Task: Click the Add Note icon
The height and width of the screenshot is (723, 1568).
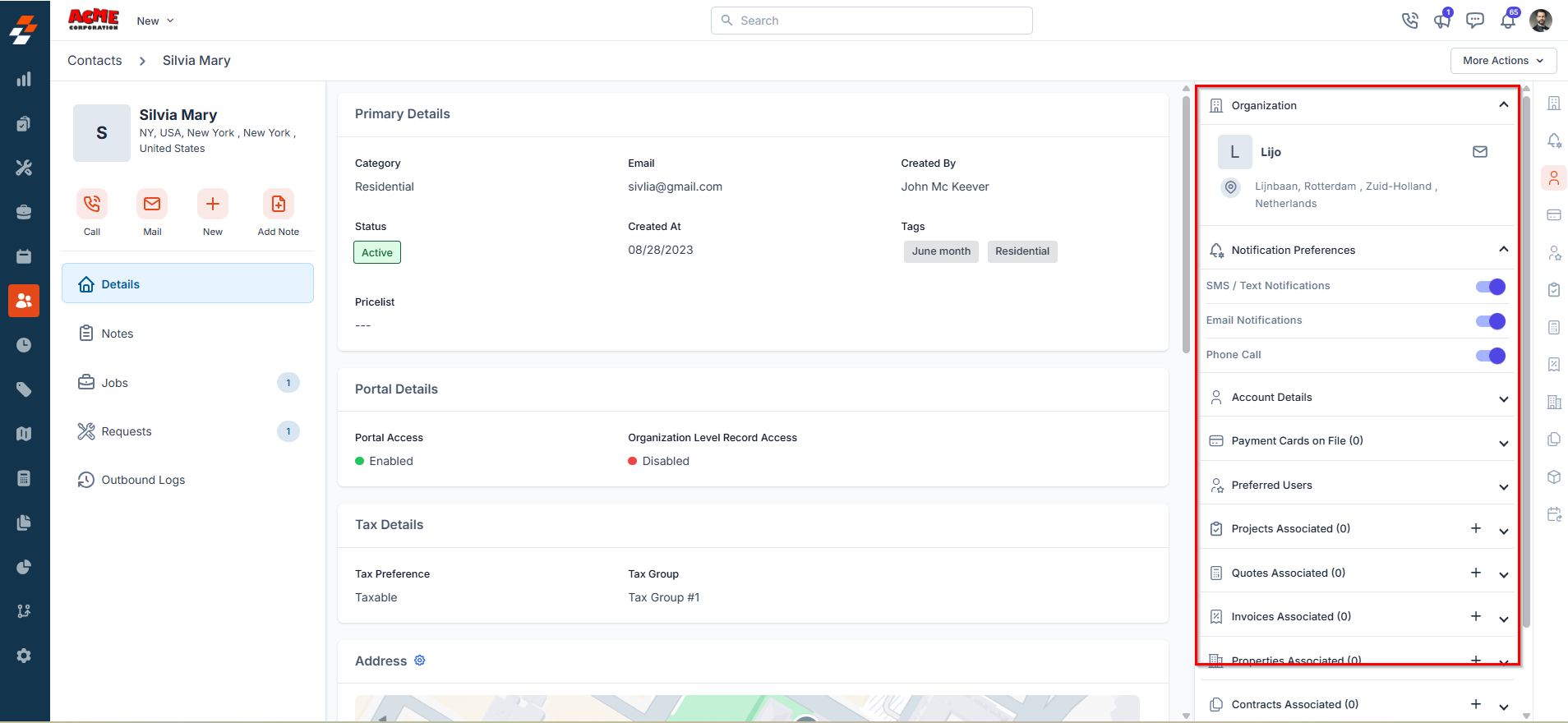Action: pos(279,204)
